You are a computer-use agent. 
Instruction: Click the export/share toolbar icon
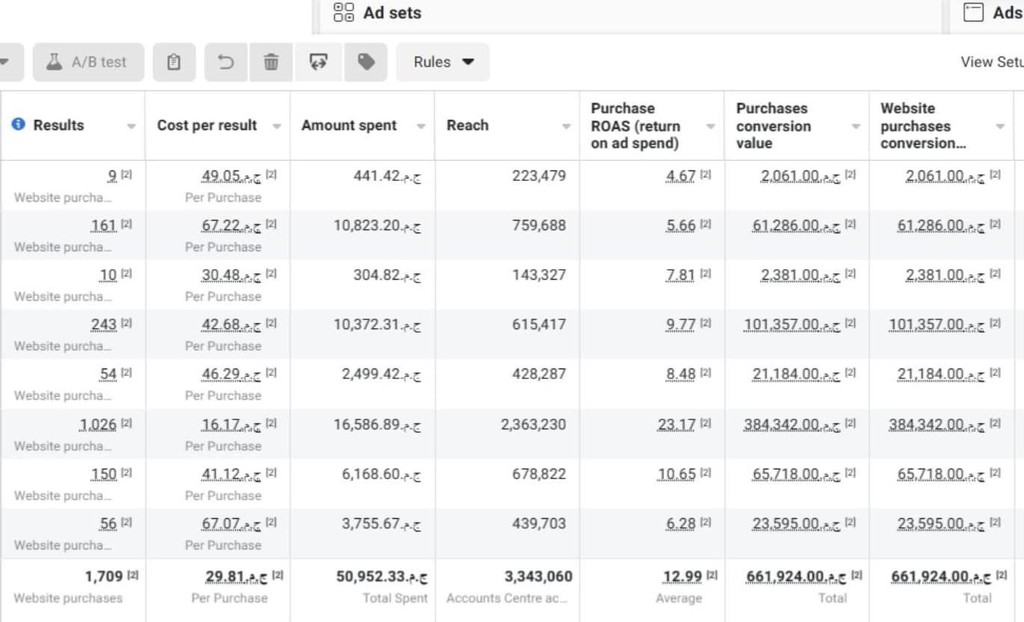318,62
